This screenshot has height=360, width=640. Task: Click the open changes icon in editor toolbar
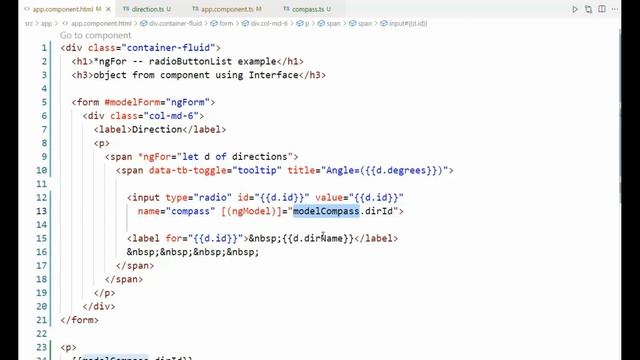tap(588, 9)
